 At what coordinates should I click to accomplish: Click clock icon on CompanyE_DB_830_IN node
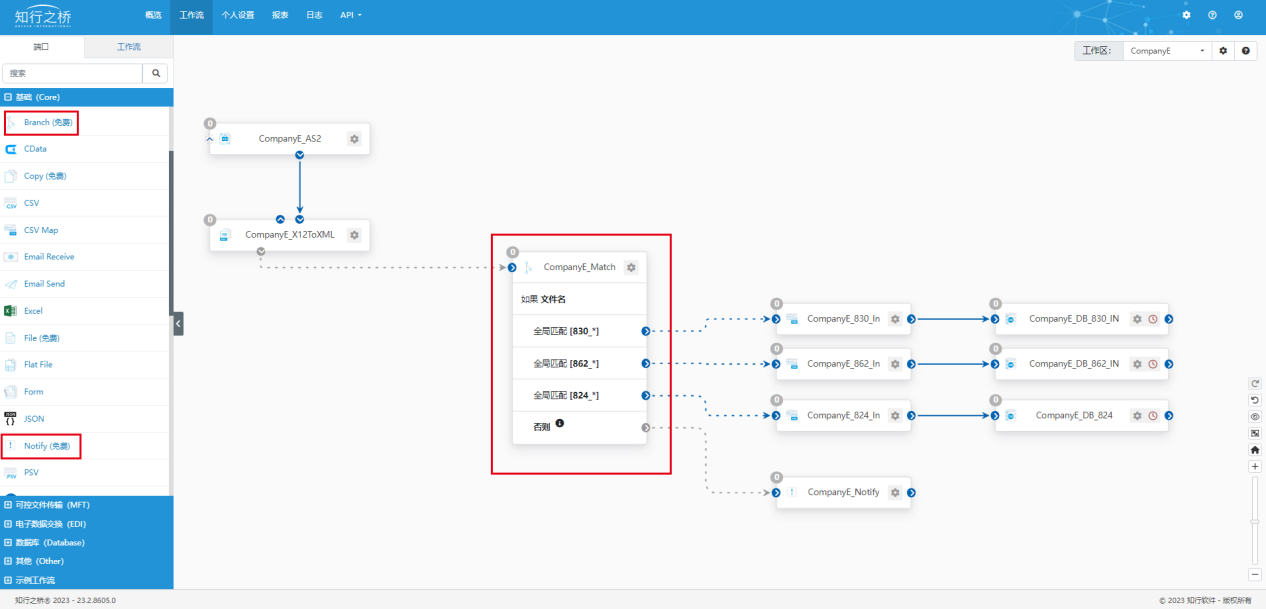[x=1152, y=319]
